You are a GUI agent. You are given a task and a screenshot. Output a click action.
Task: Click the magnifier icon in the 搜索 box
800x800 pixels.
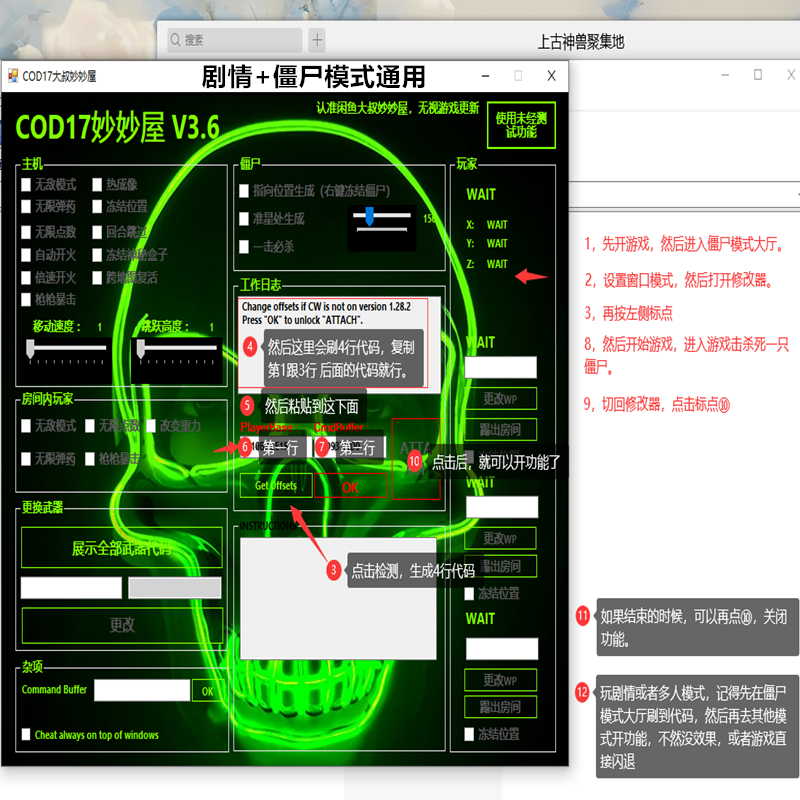(176, 40)
